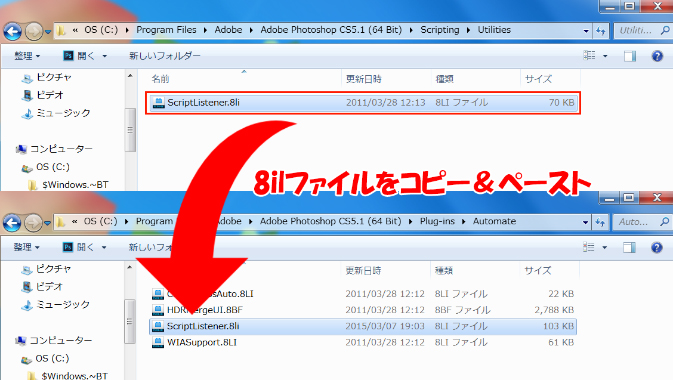The height and width of the screenshot is (380, 673).
Task: Refresh the Automate folder view
Action: coord(600,222)
